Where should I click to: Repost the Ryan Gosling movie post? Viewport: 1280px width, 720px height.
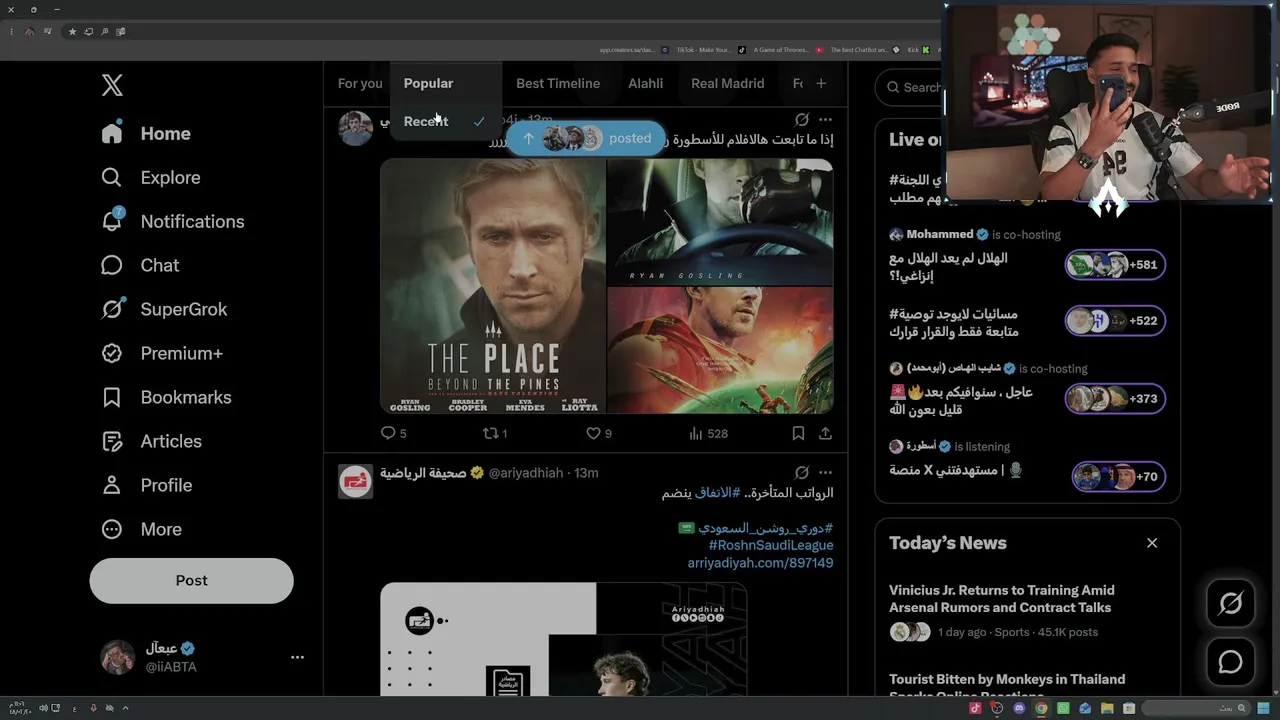(490, 433)
